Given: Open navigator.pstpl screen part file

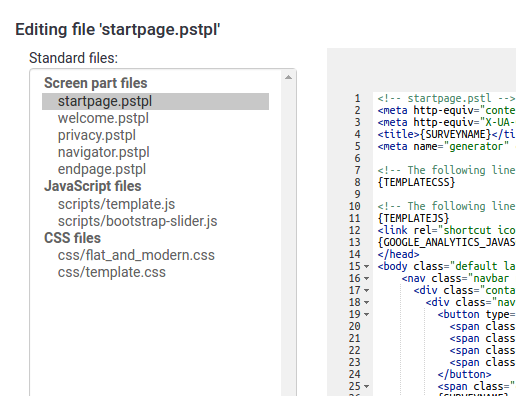Looking at the screenshot, I should [104, 152].
